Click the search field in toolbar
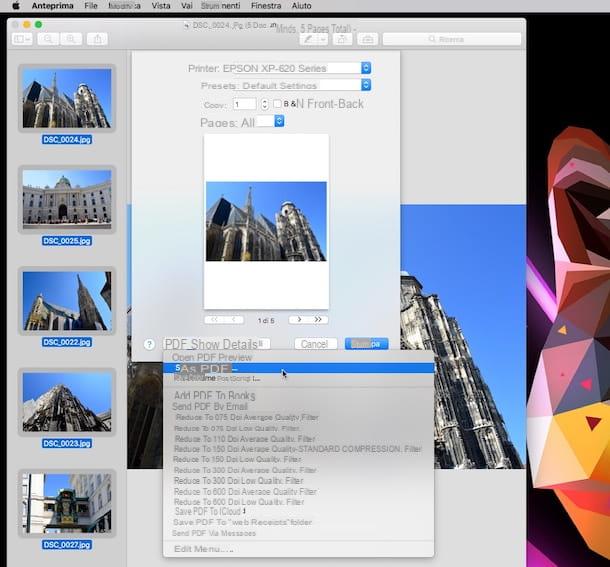The width and height of the screenshot is (610, 567). (x=452, y=39)
